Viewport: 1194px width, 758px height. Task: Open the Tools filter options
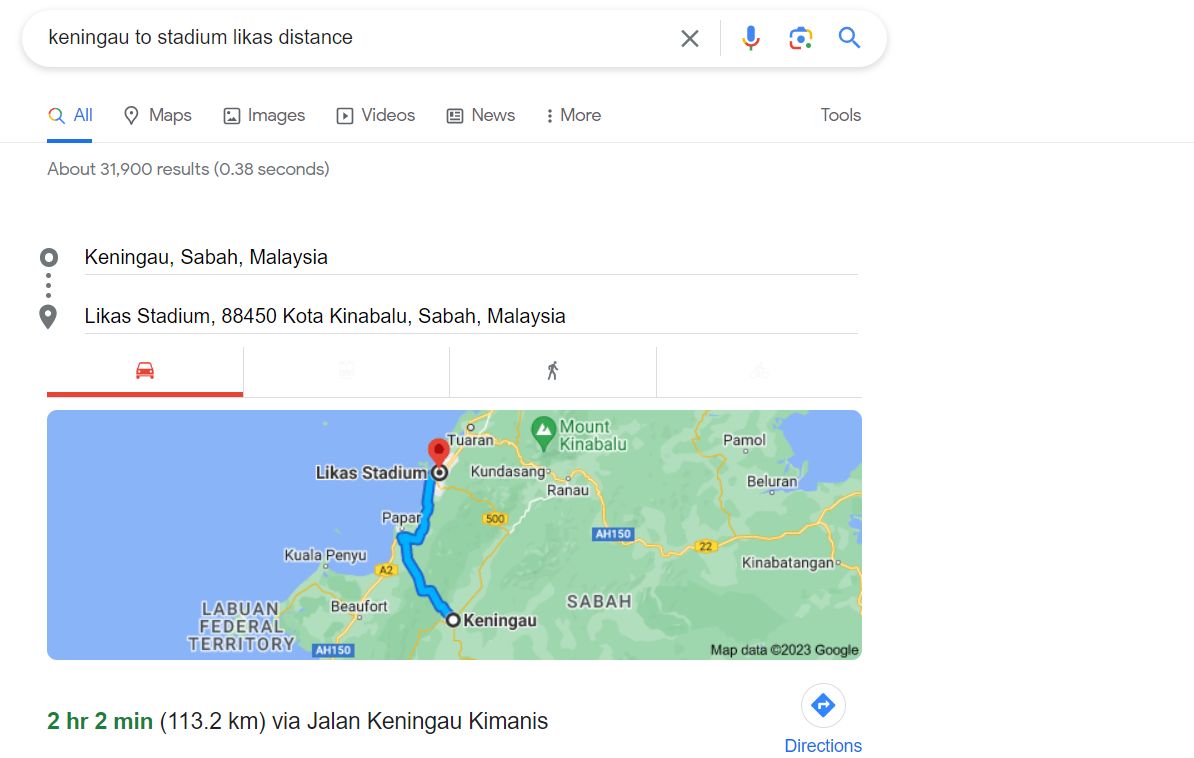coord(841,115)
